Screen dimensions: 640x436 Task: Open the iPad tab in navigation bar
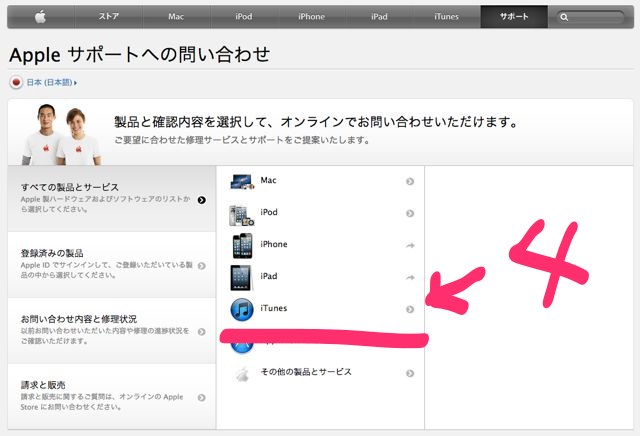(x=379, y=17)
